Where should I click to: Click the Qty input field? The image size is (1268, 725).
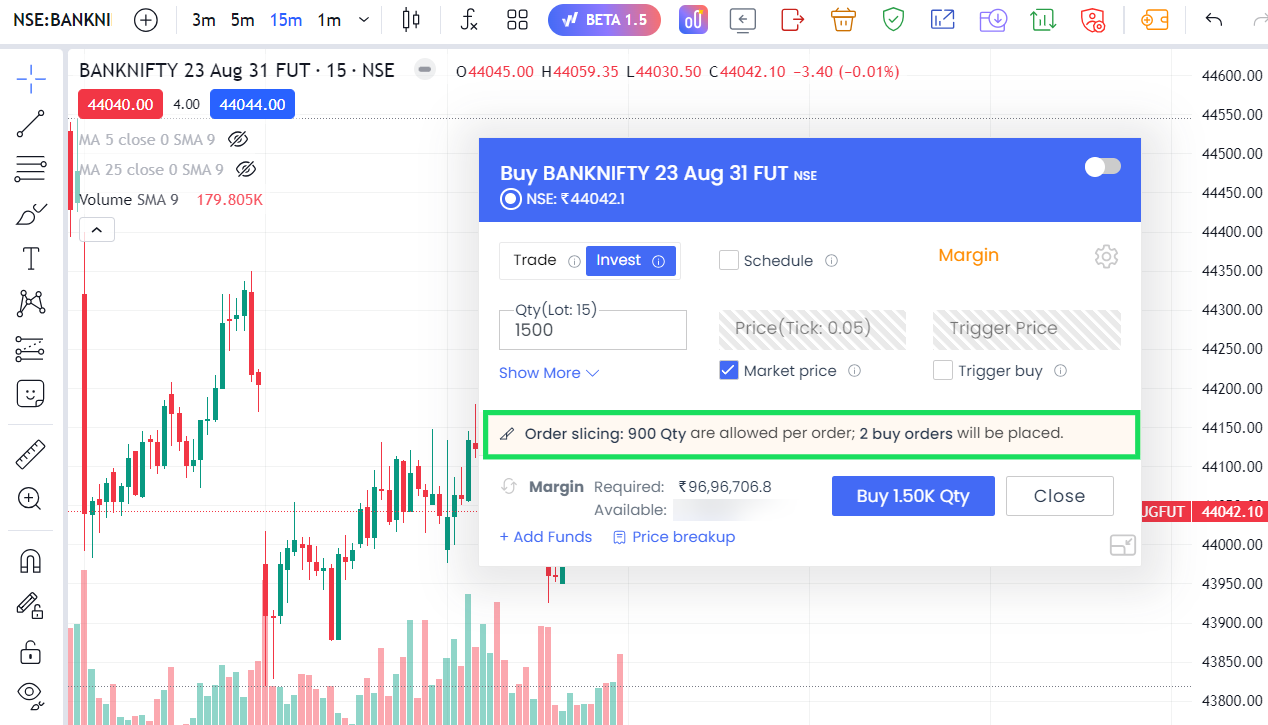(x=593, y=330)
